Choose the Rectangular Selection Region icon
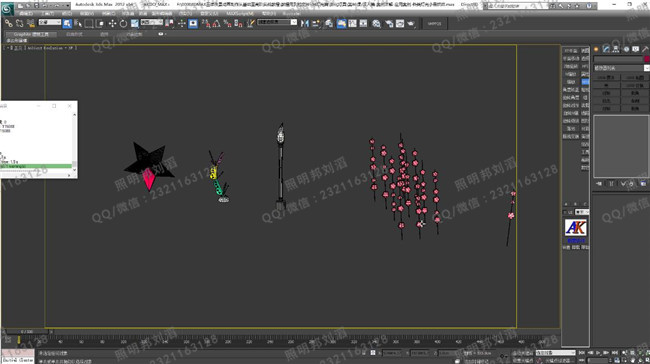 89,24
